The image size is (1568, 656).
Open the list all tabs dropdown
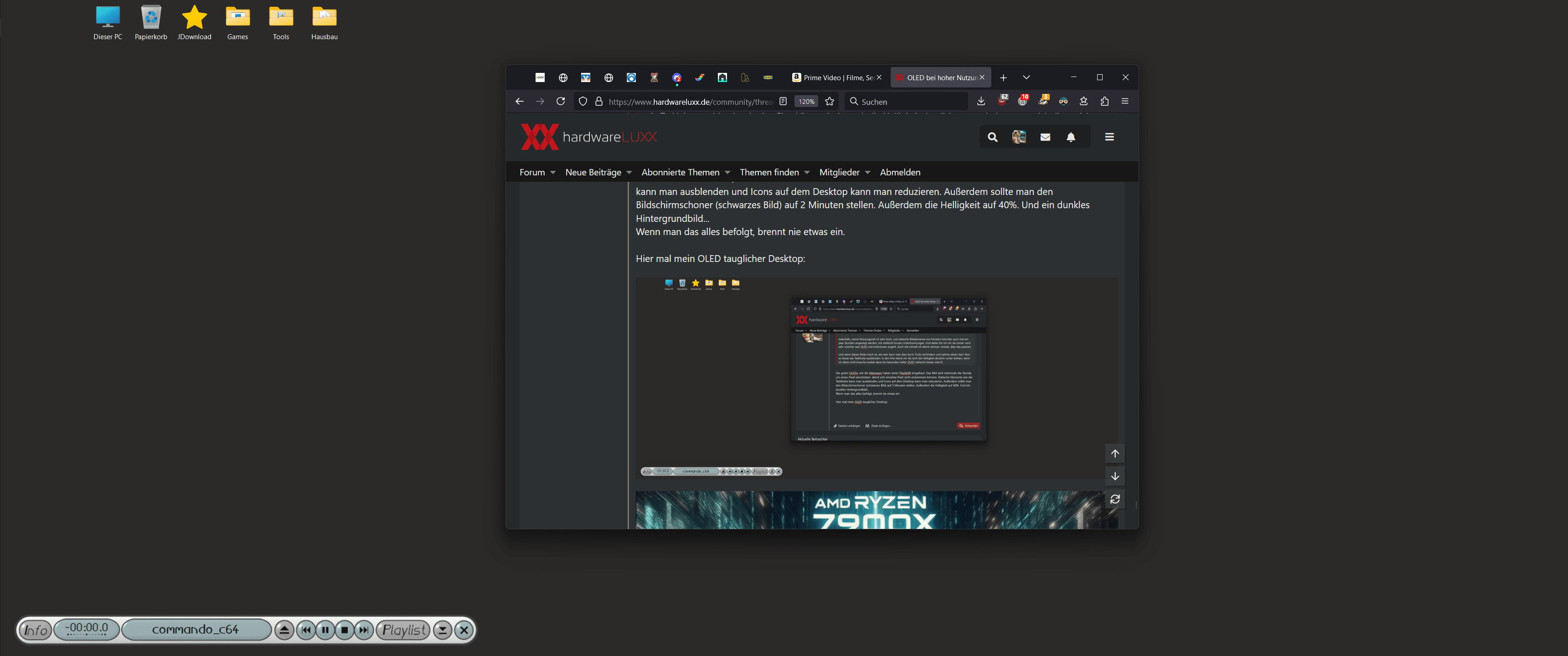(x=1026, y=77)
